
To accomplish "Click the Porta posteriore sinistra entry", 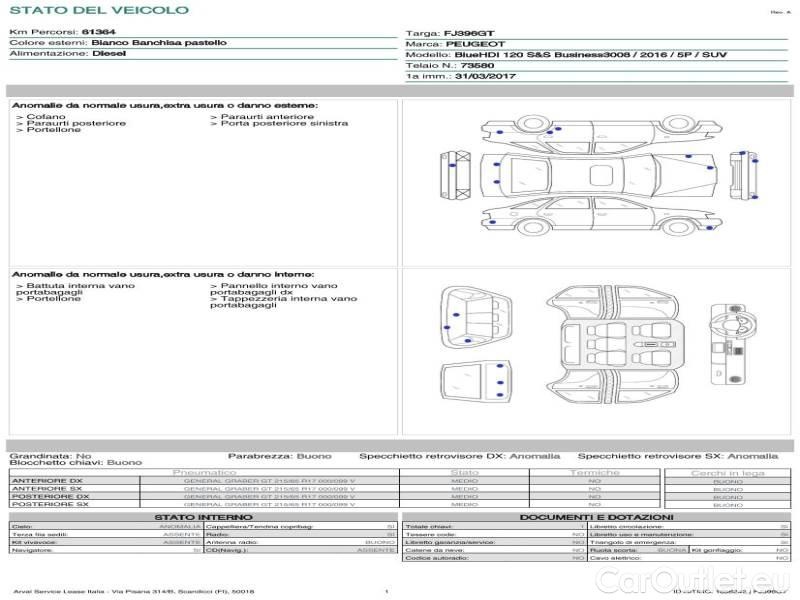I will click(x=279, y=123).
